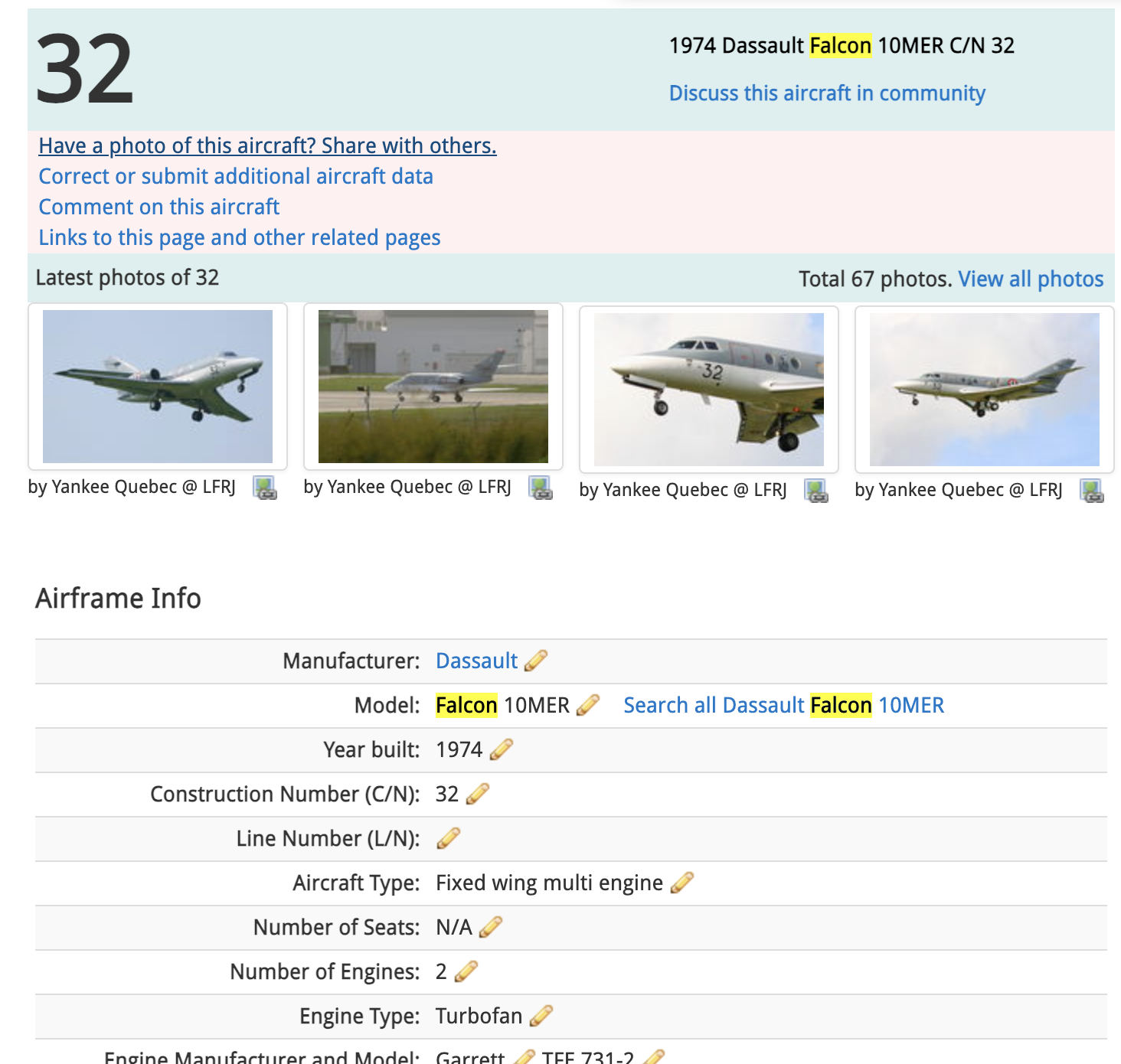
Task: Click pencil edit icon beside Manufacturer Dassault
Action: tap(535, 661)
